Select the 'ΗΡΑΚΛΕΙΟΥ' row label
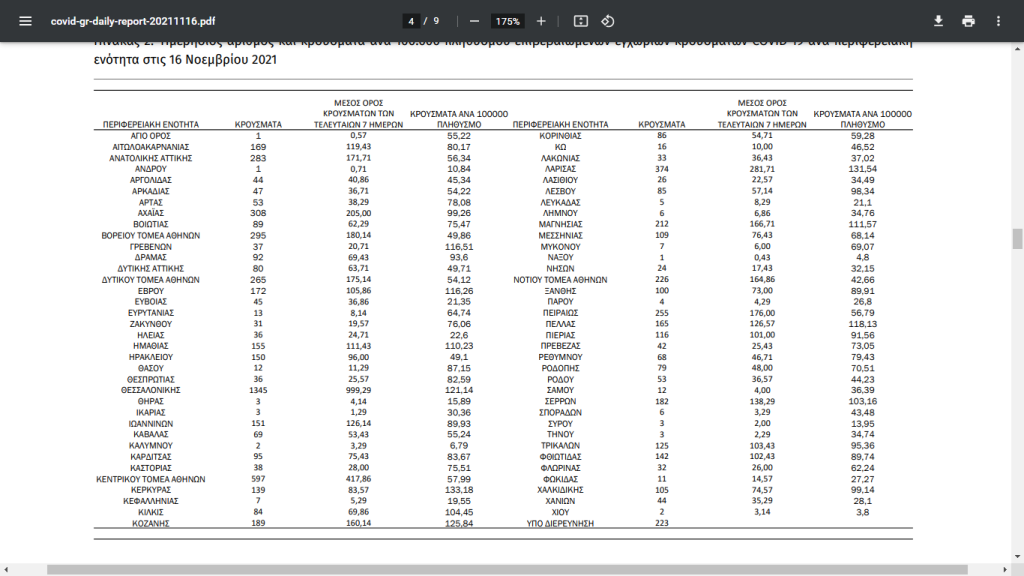Viewport: 1024px width, 576px height. 151,357
